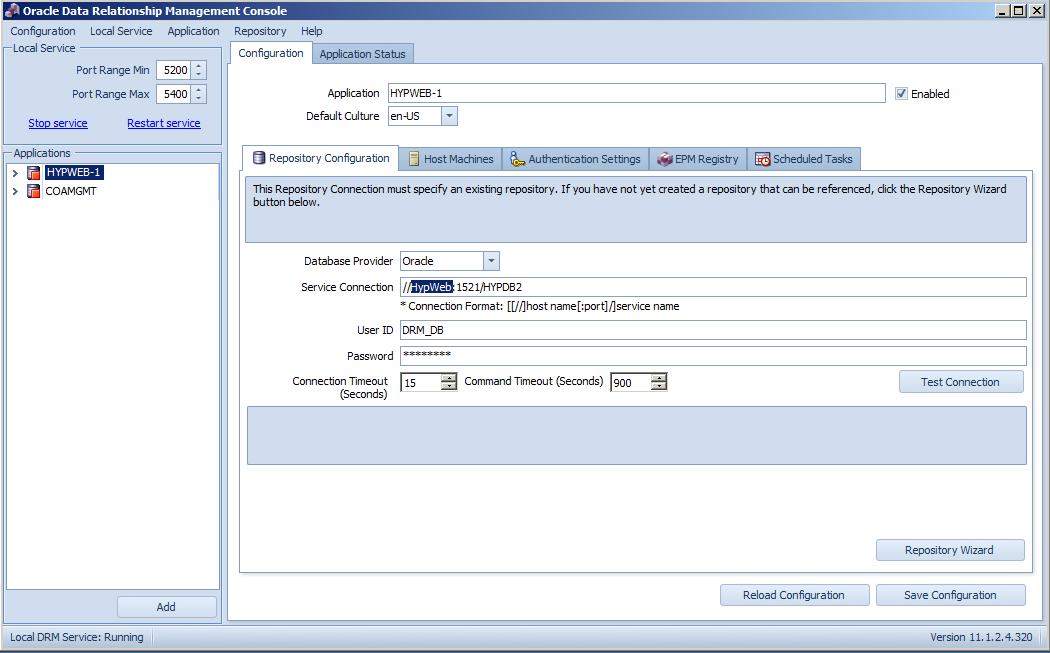1050x653 pixels.
Task: Switch to the Application Status tab
Action: click(361, 54)
